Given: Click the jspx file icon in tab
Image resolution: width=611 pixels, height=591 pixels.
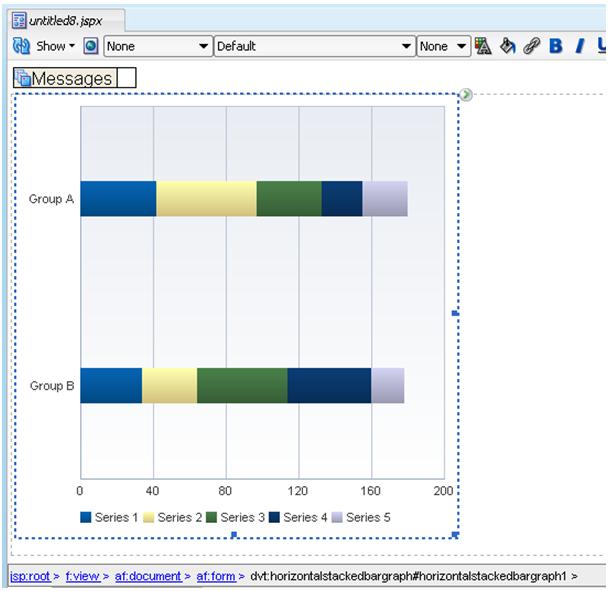Looking at the screenshot, I should pos(19,20).
